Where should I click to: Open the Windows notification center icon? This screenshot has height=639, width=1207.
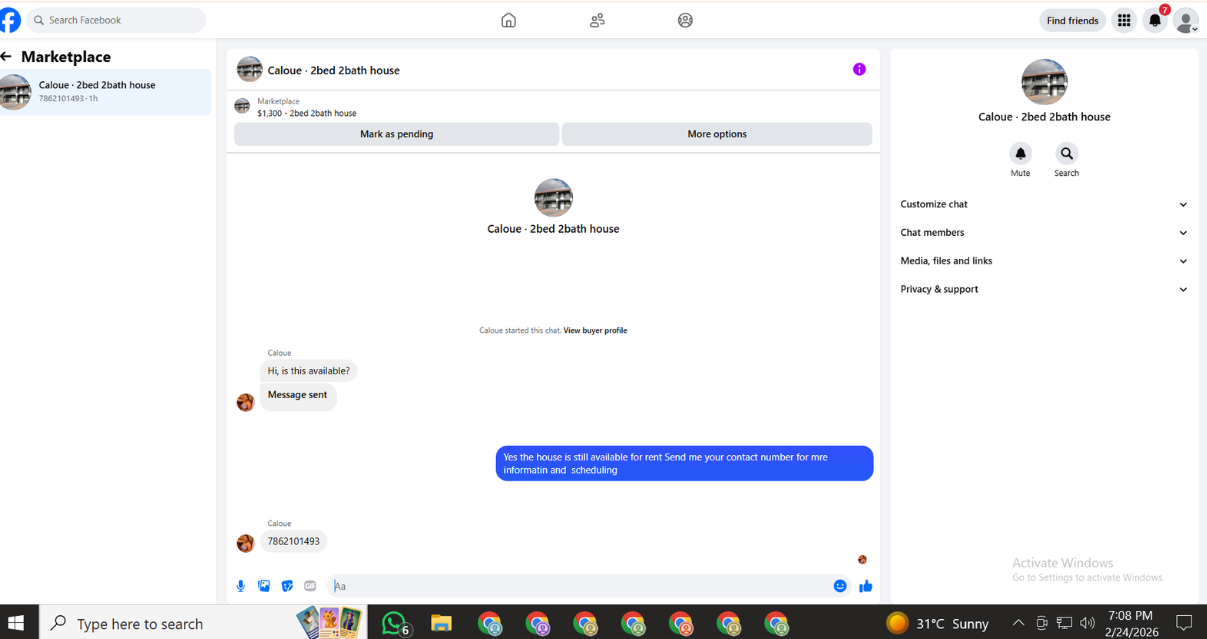click(1184, 623)
